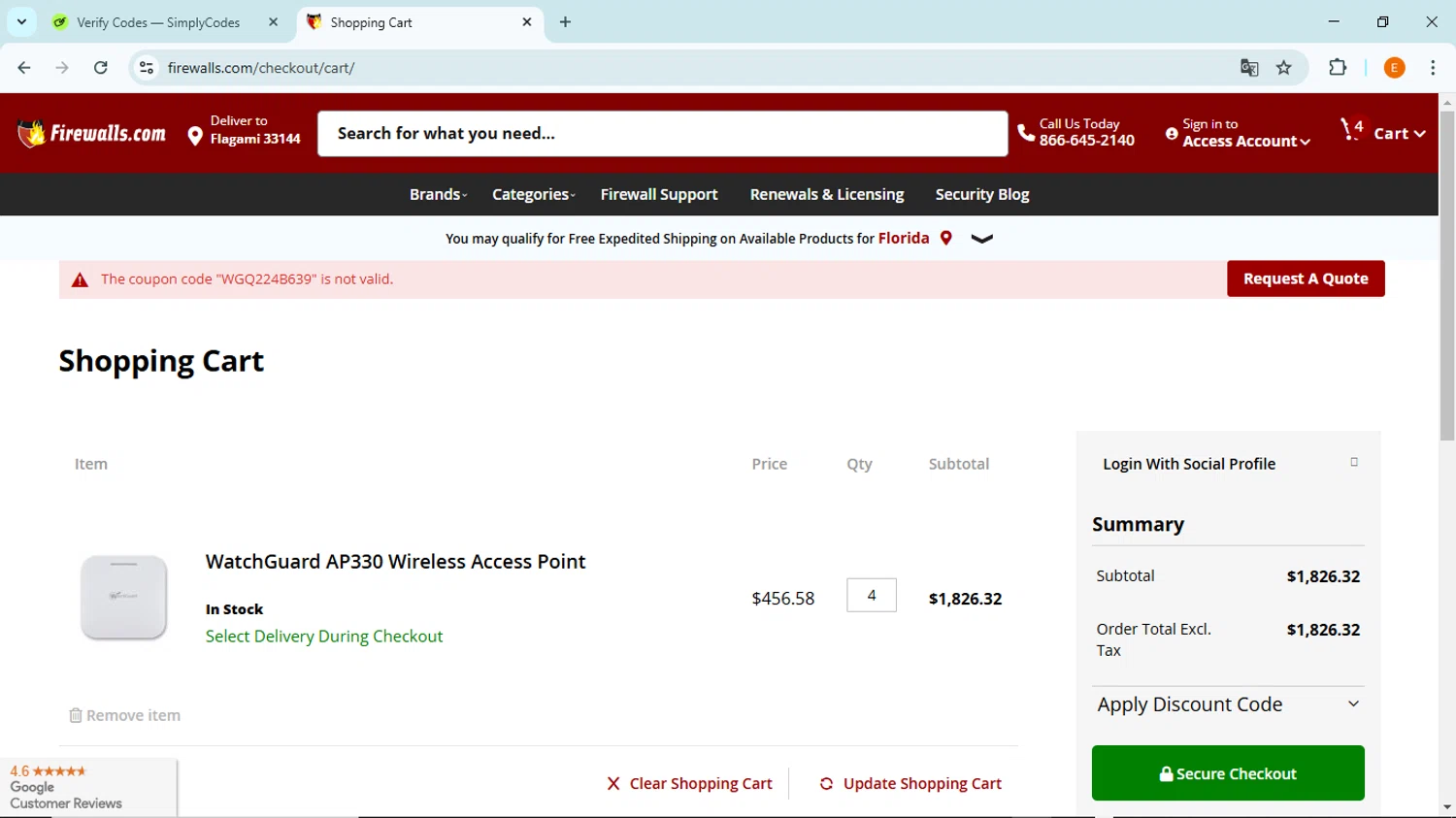Image resolution: width=1456 pixels, height=818 pixels.
Task: Open Renewals & Licensing menu item
Action: (827, 194)
